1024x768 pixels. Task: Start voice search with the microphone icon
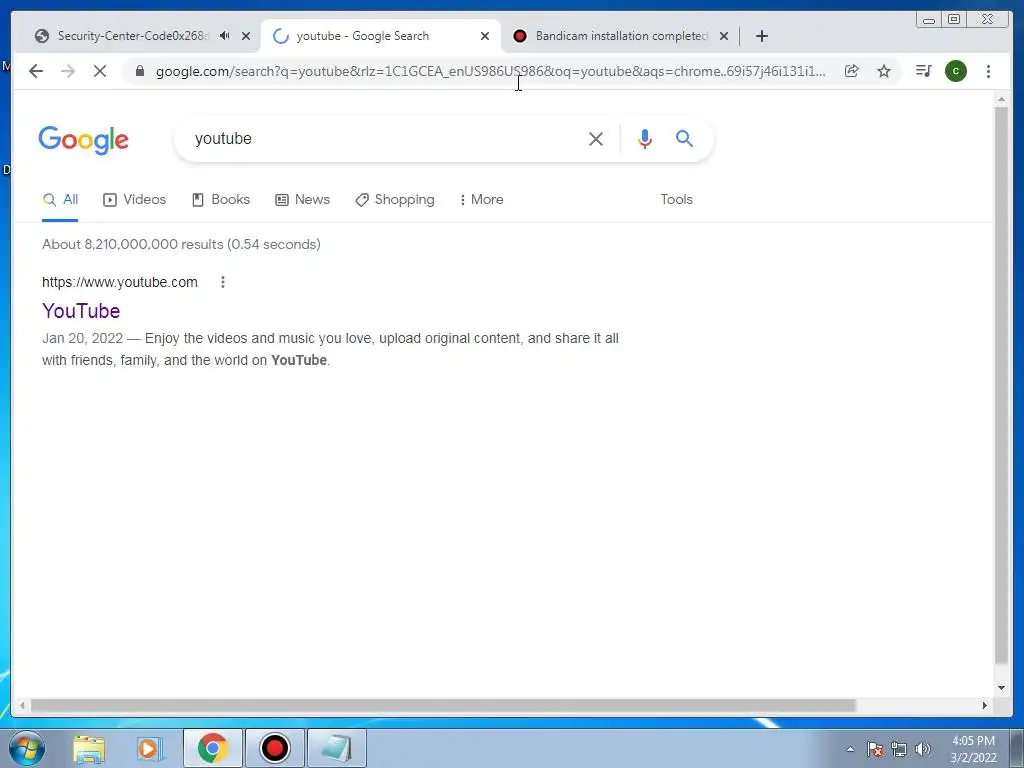(645, 138)
